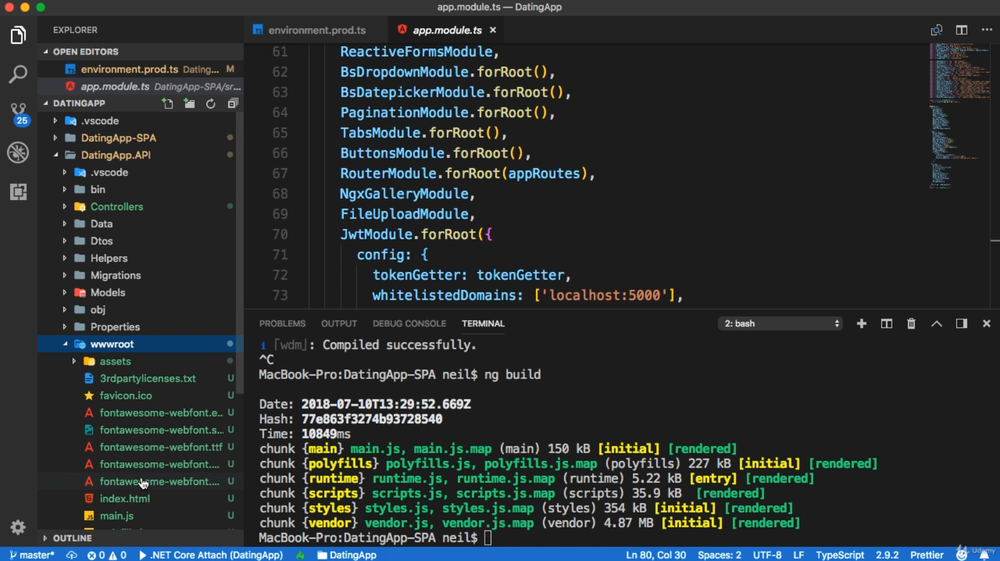The image size is (1000, 561).
Task: Open editor more actions ellipsis
Action: [x=987, y=30]
